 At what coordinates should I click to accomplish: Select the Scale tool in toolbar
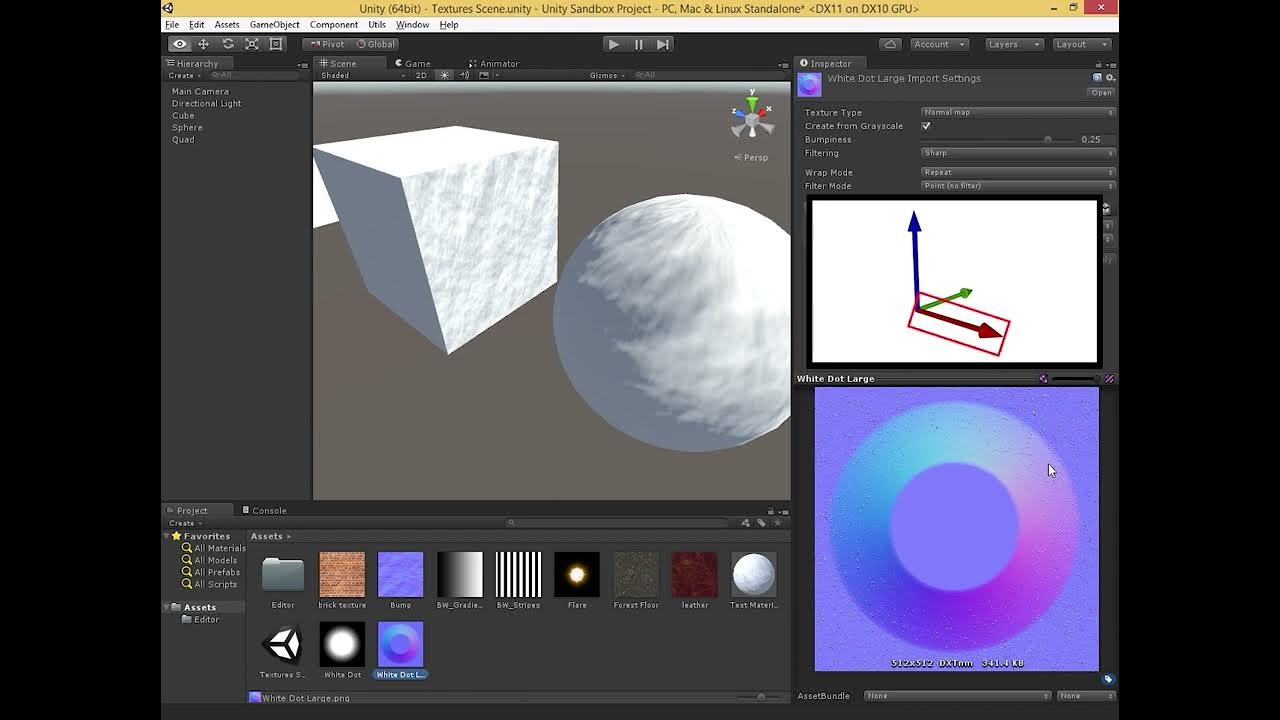click(x=252, y=44)
